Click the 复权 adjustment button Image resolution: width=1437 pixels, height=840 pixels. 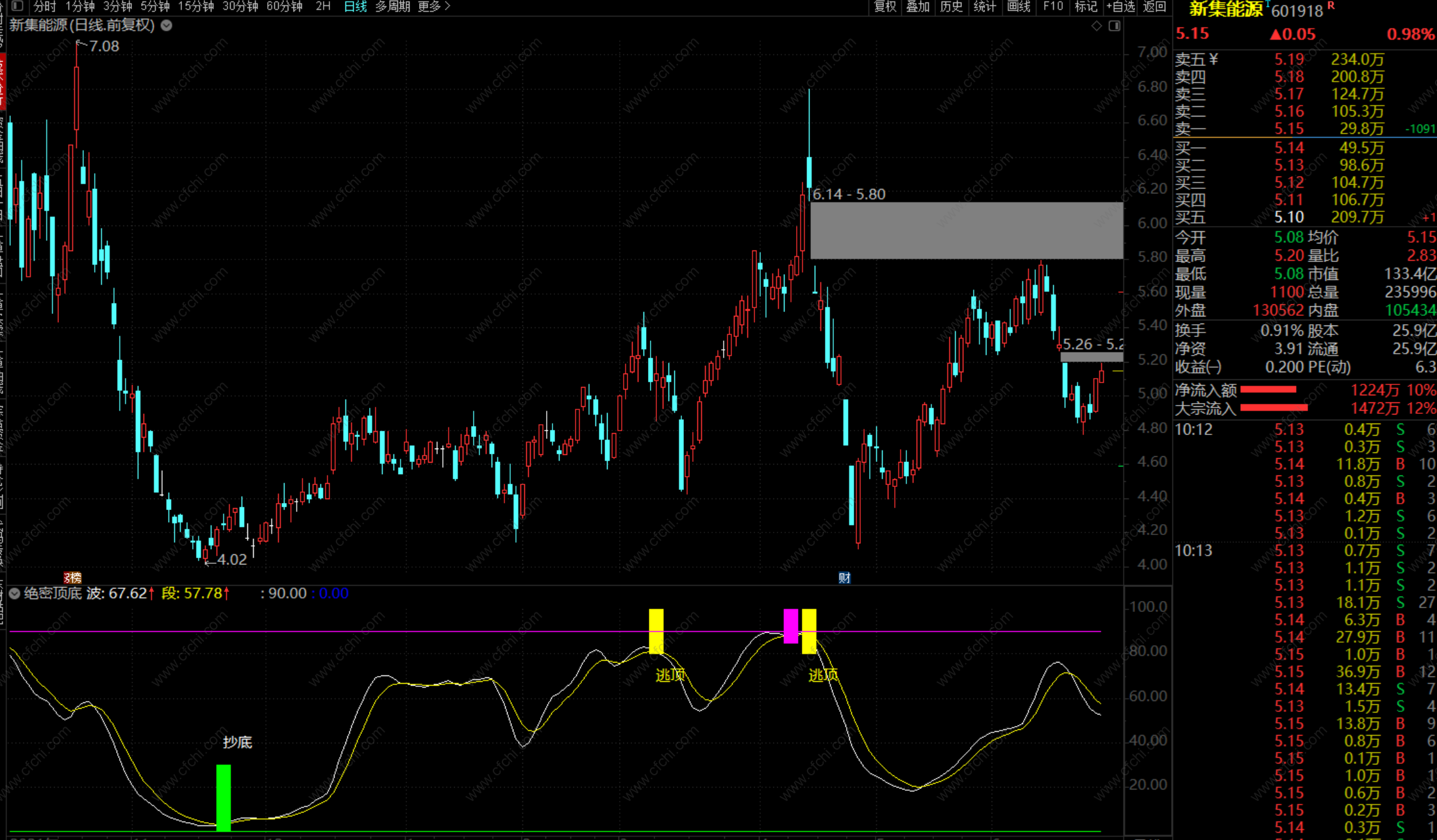click(885, 6)
